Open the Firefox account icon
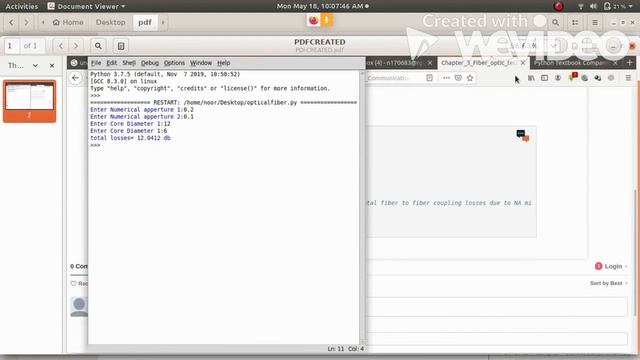Viewport: 640px width, 360px height. click(x=558, y=78)
